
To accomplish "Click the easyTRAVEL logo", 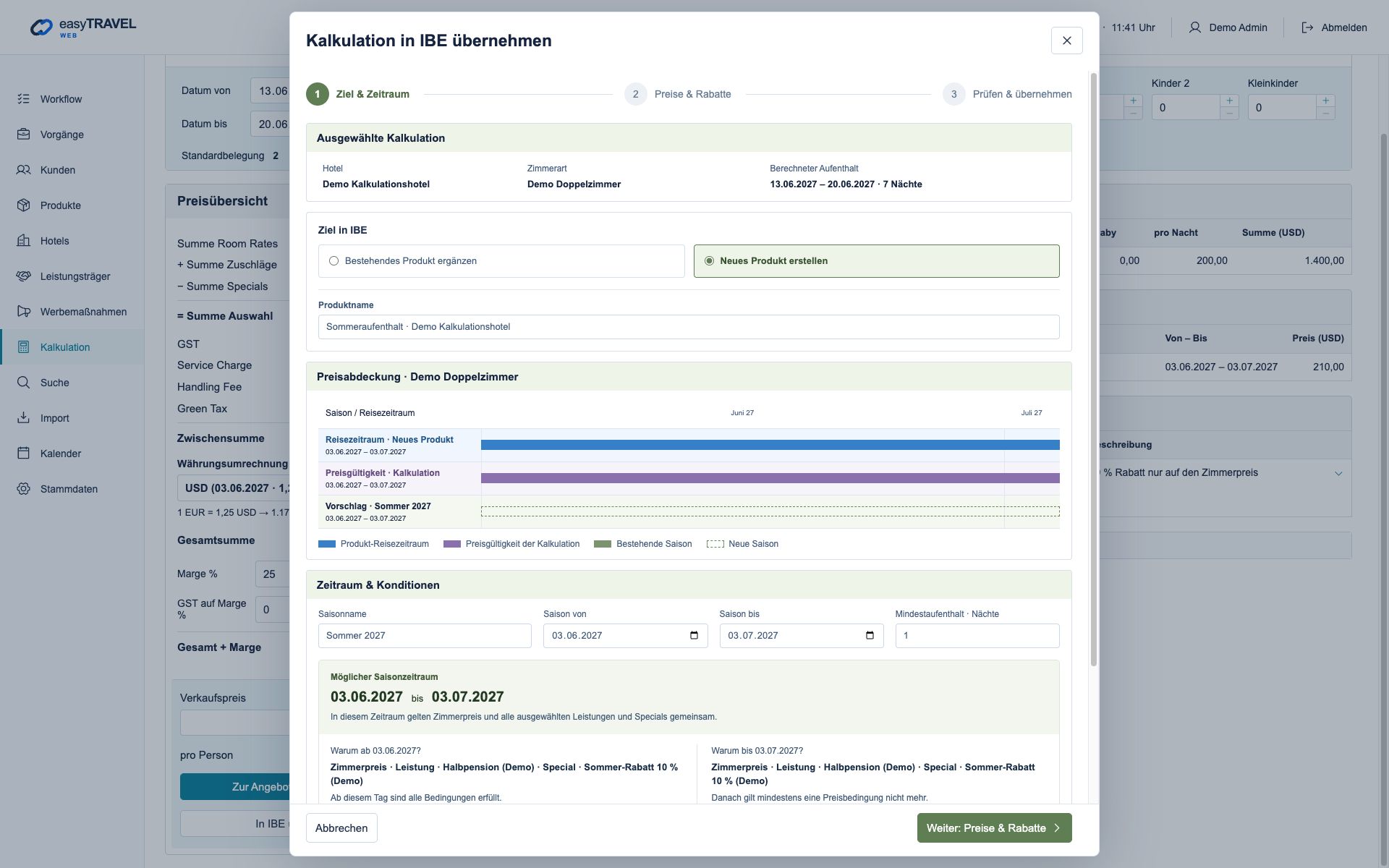I will [x=82, y=27].
